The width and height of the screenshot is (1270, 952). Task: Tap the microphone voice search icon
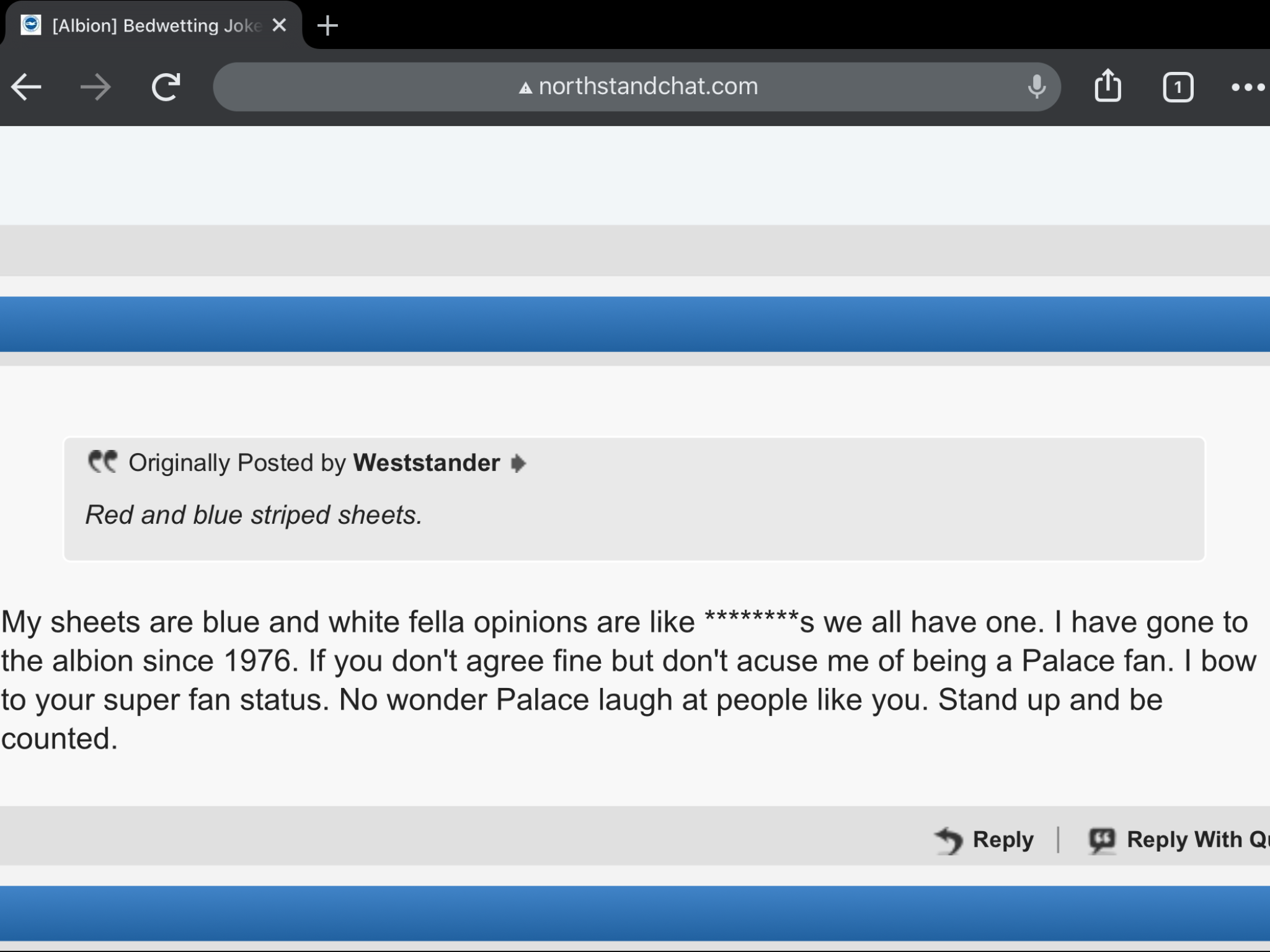(1036, 87)
